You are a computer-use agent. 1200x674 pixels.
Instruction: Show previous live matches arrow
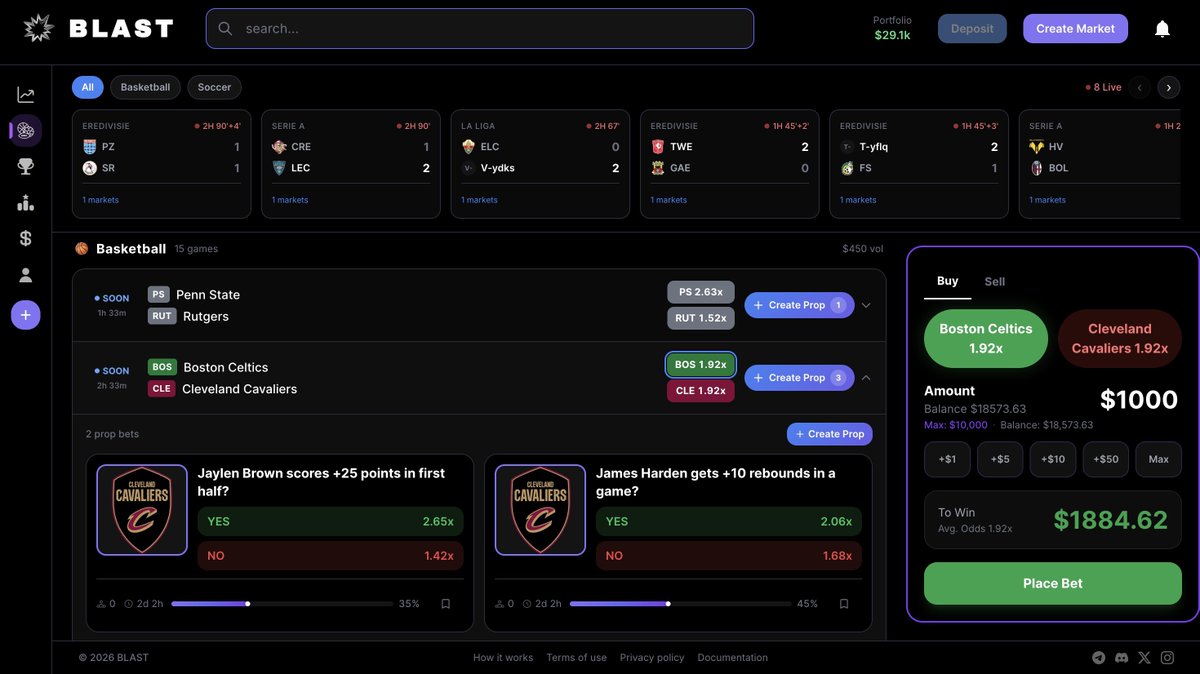1140,88
